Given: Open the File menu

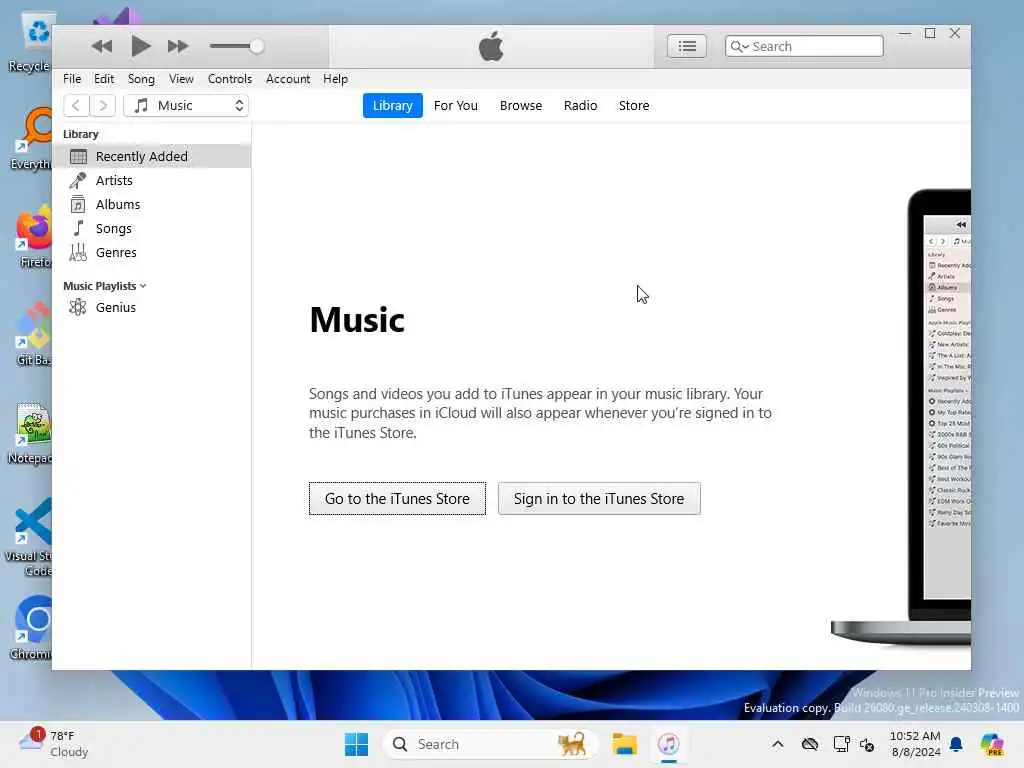Looking at the screenshot, I should point(72,79).
